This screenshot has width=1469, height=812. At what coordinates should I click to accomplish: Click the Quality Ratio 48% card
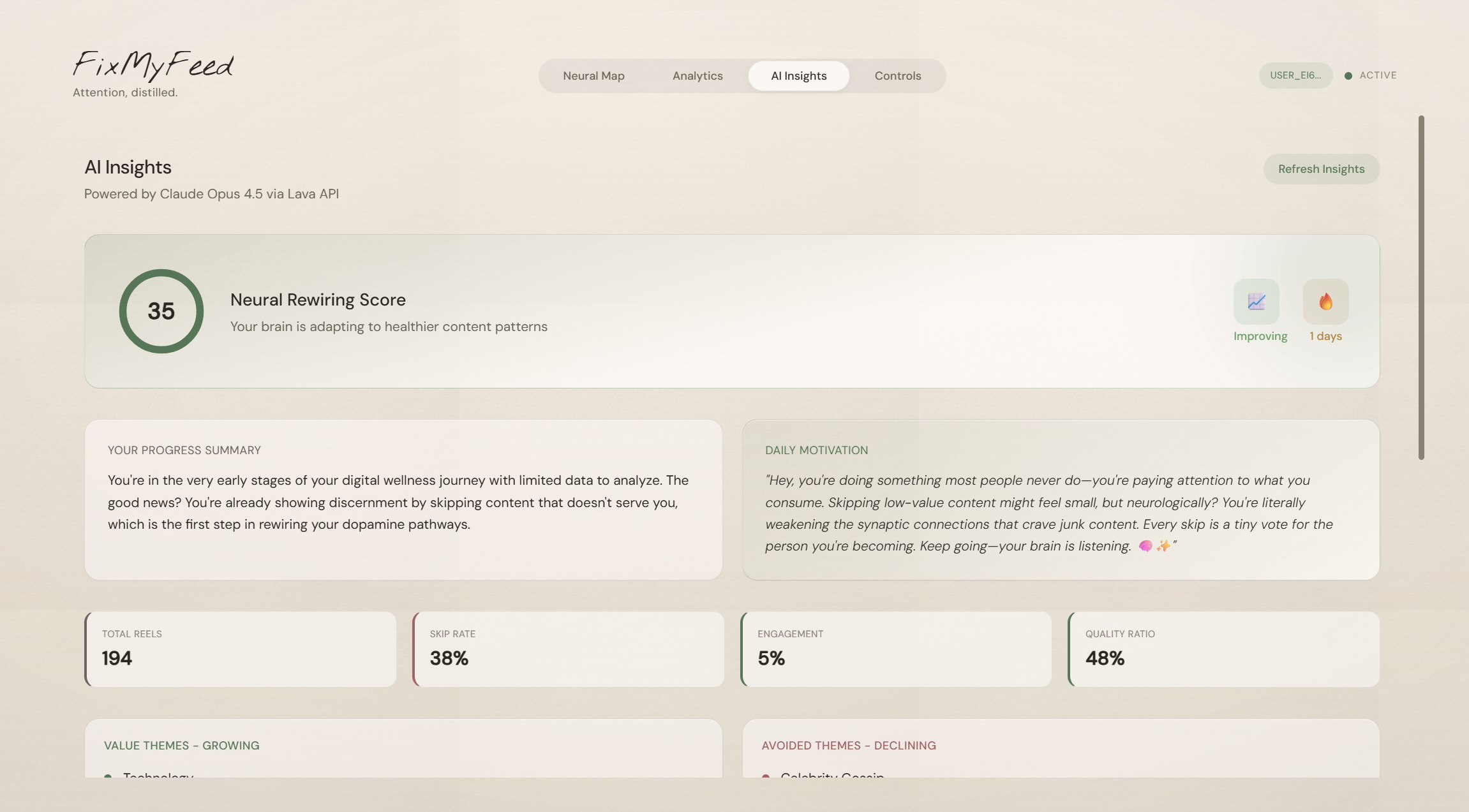(1224, 649)
